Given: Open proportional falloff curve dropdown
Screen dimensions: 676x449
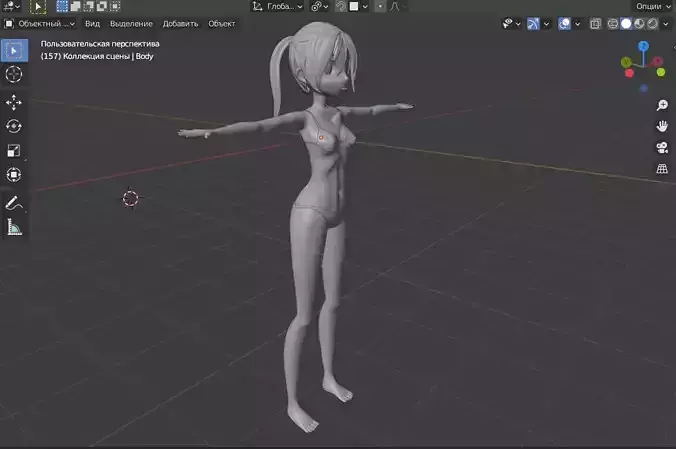Looking at the screenshot, I should coord(397,6).
